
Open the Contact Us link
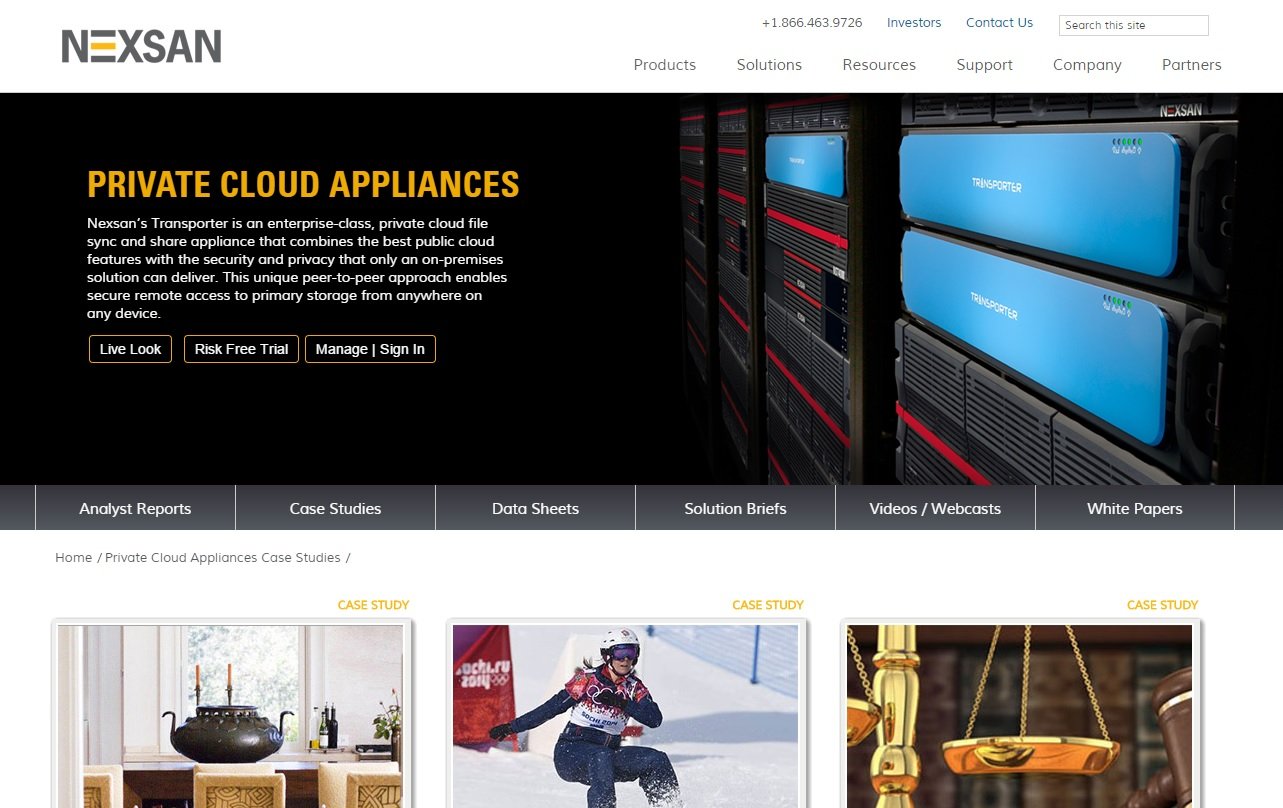[x=999, y=23]
